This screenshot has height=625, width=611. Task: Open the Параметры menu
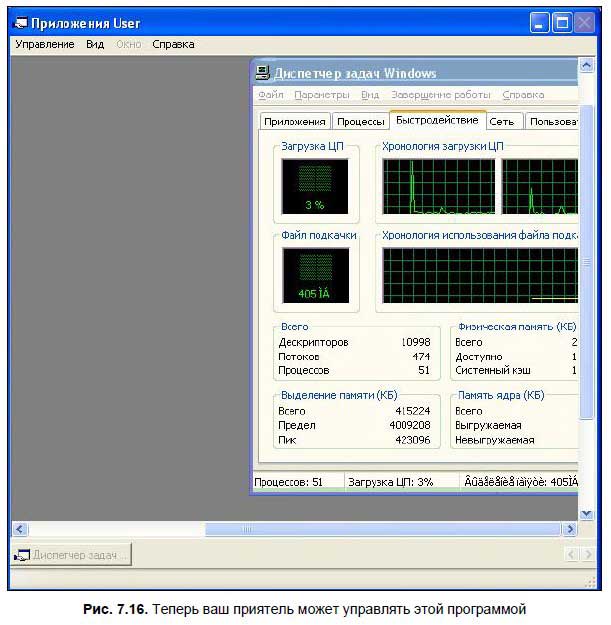pyautogui.click(x=321, y=95)
